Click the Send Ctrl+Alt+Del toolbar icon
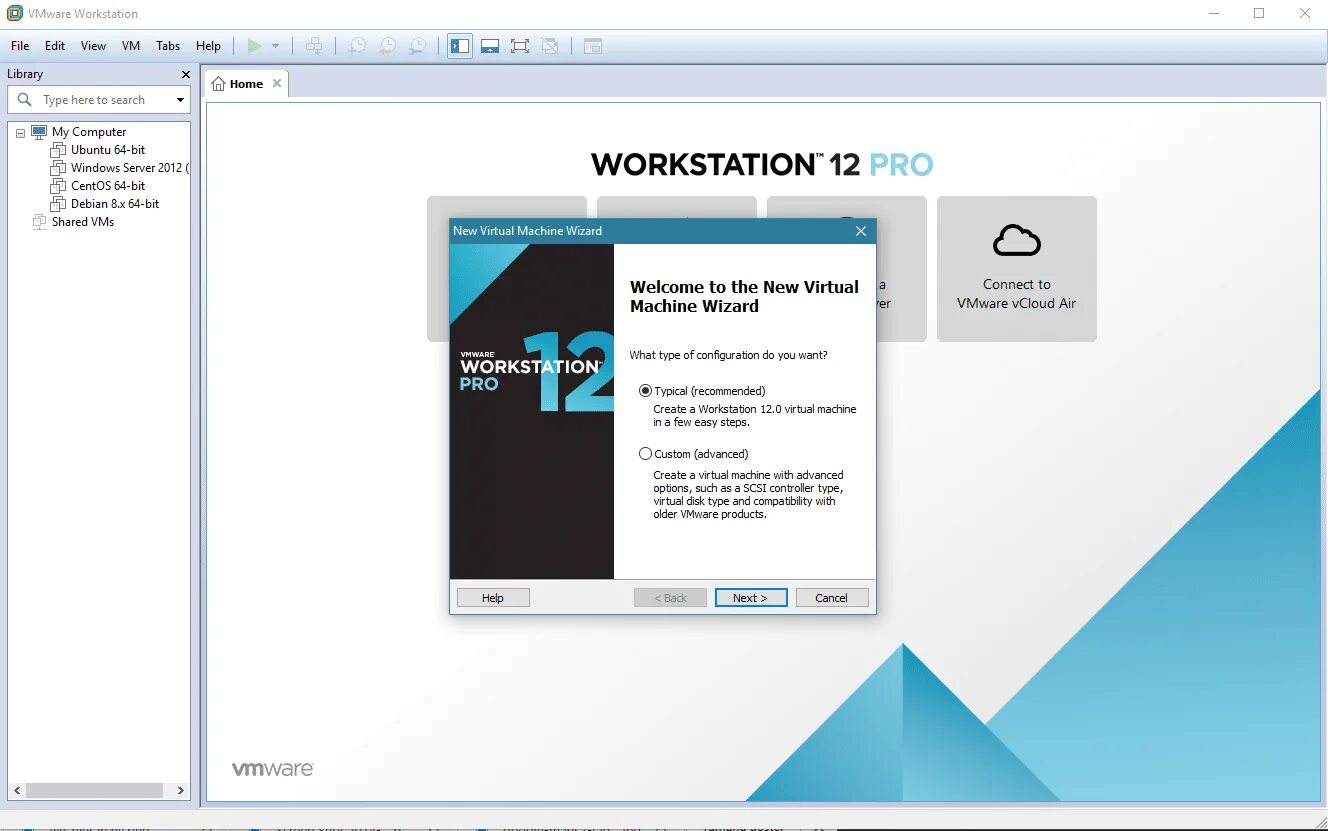The image size is (1328, 831). [314, 46]
